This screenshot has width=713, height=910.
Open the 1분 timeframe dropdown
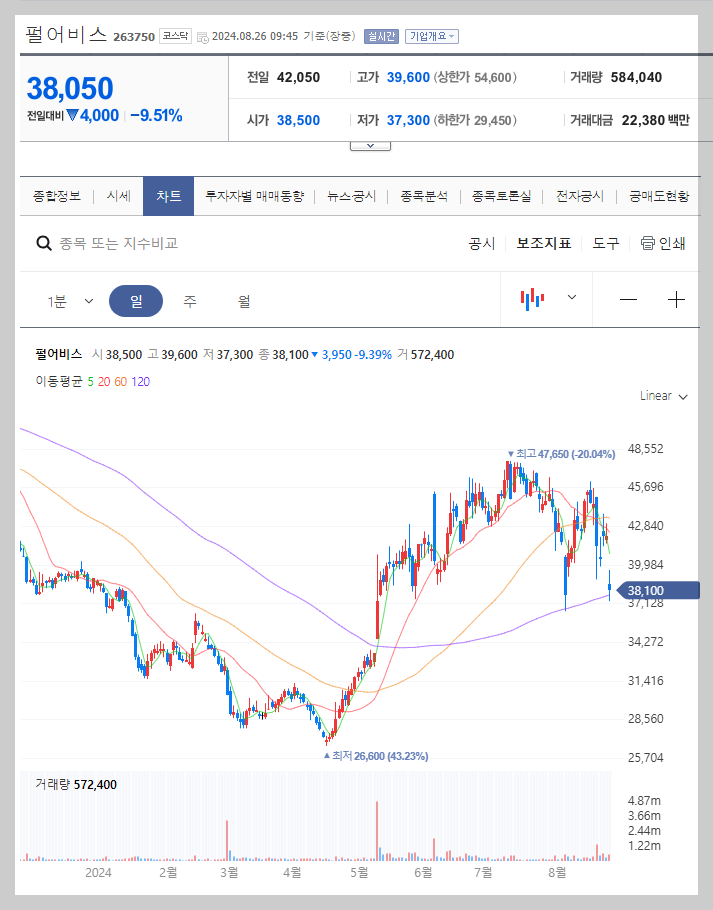point(72,298)
